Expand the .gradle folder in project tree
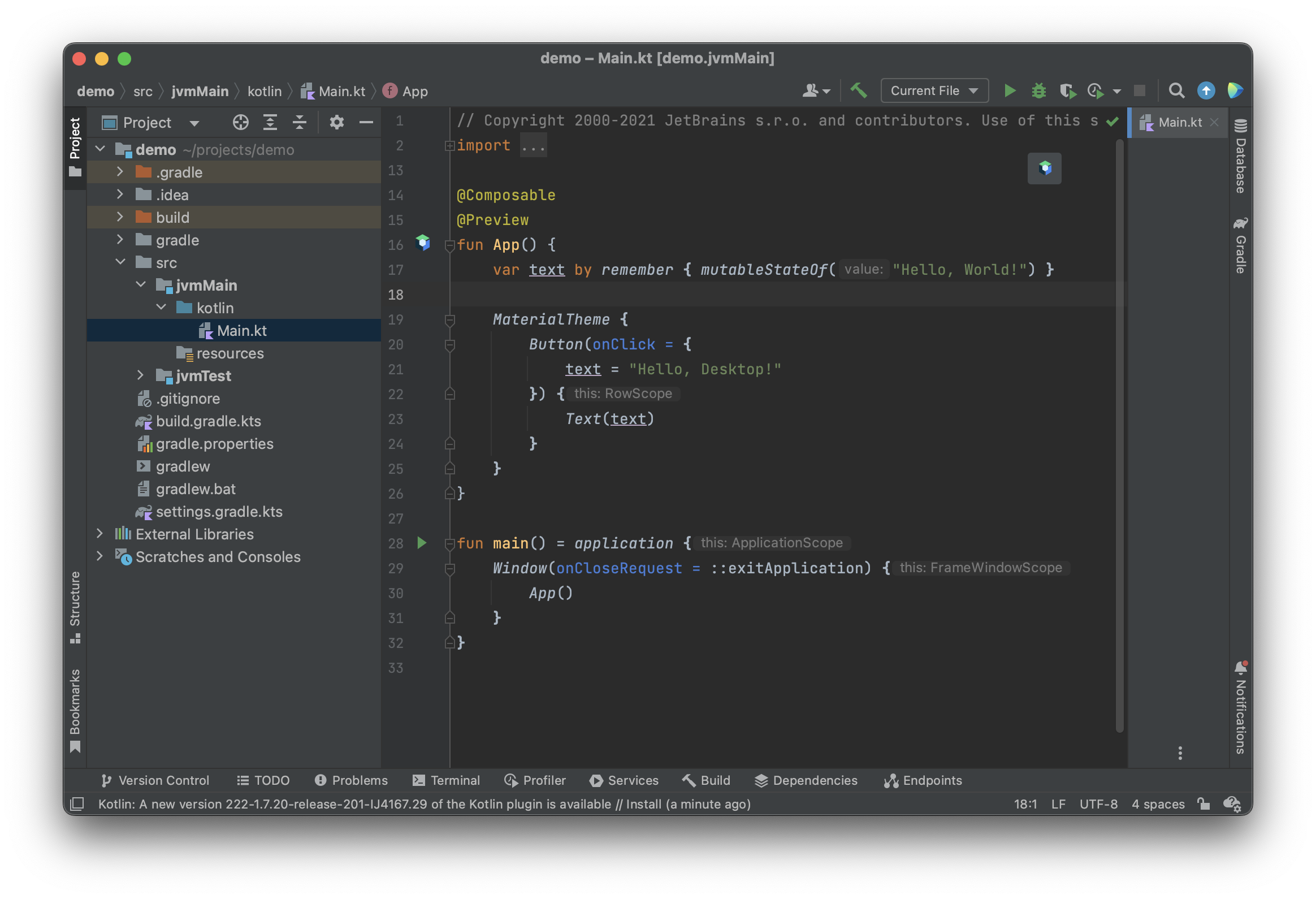This screenshot has width=1316, height=899. point(120,172)
